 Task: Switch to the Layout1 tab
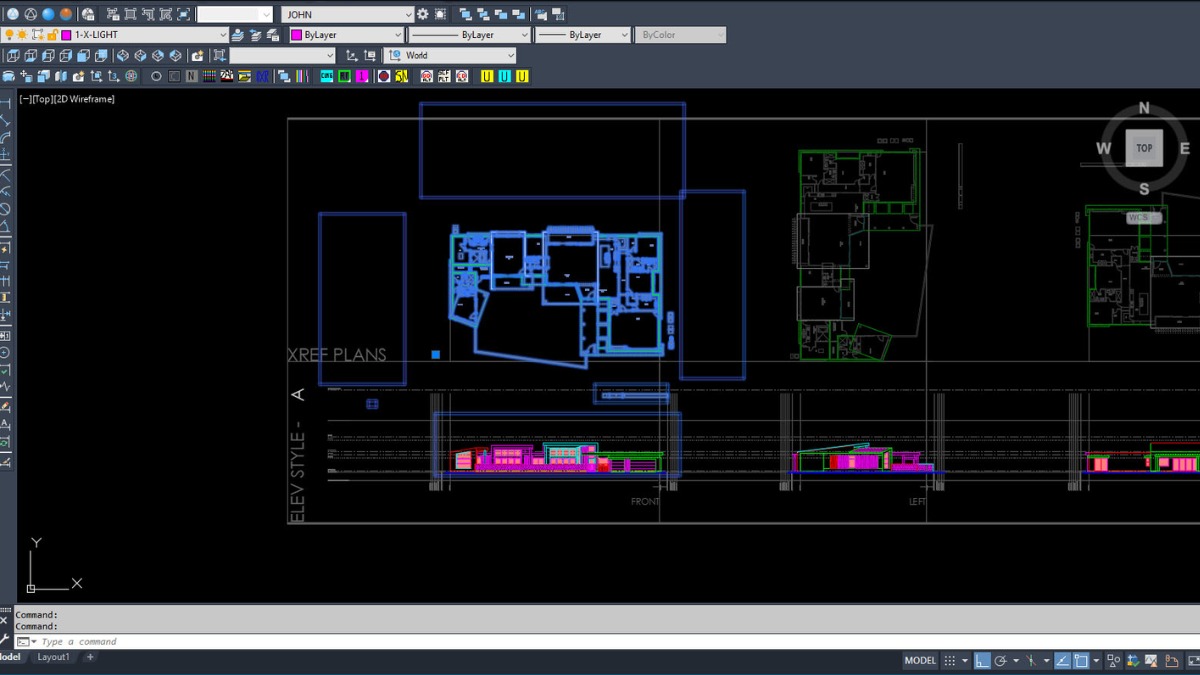(x=55, y=657)
